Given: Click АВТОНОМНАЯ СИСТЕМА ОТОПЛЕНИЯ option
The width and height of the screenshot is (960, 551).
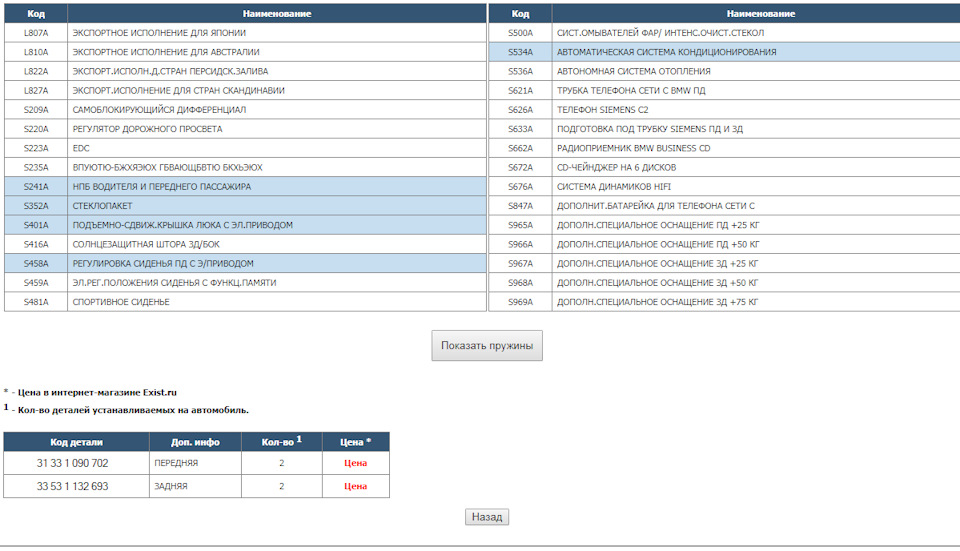Looking at the screenshot, I should point(724,71).
